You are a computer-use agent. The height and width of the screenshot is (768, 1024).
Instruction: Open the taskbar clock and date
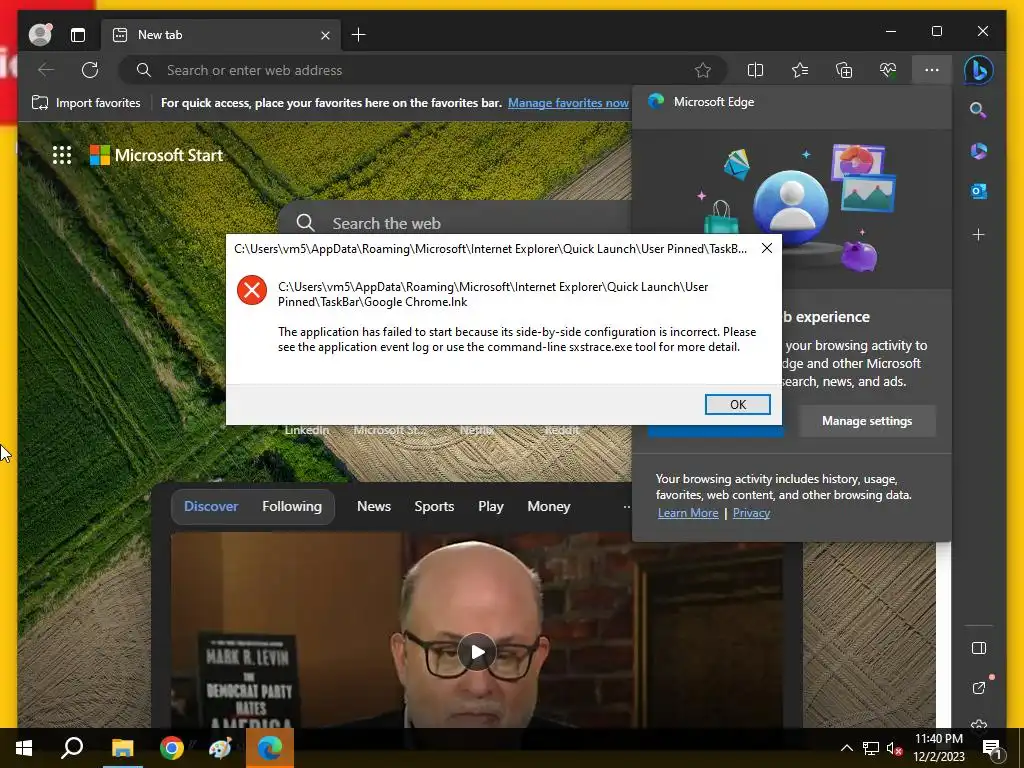pos(938,748)
